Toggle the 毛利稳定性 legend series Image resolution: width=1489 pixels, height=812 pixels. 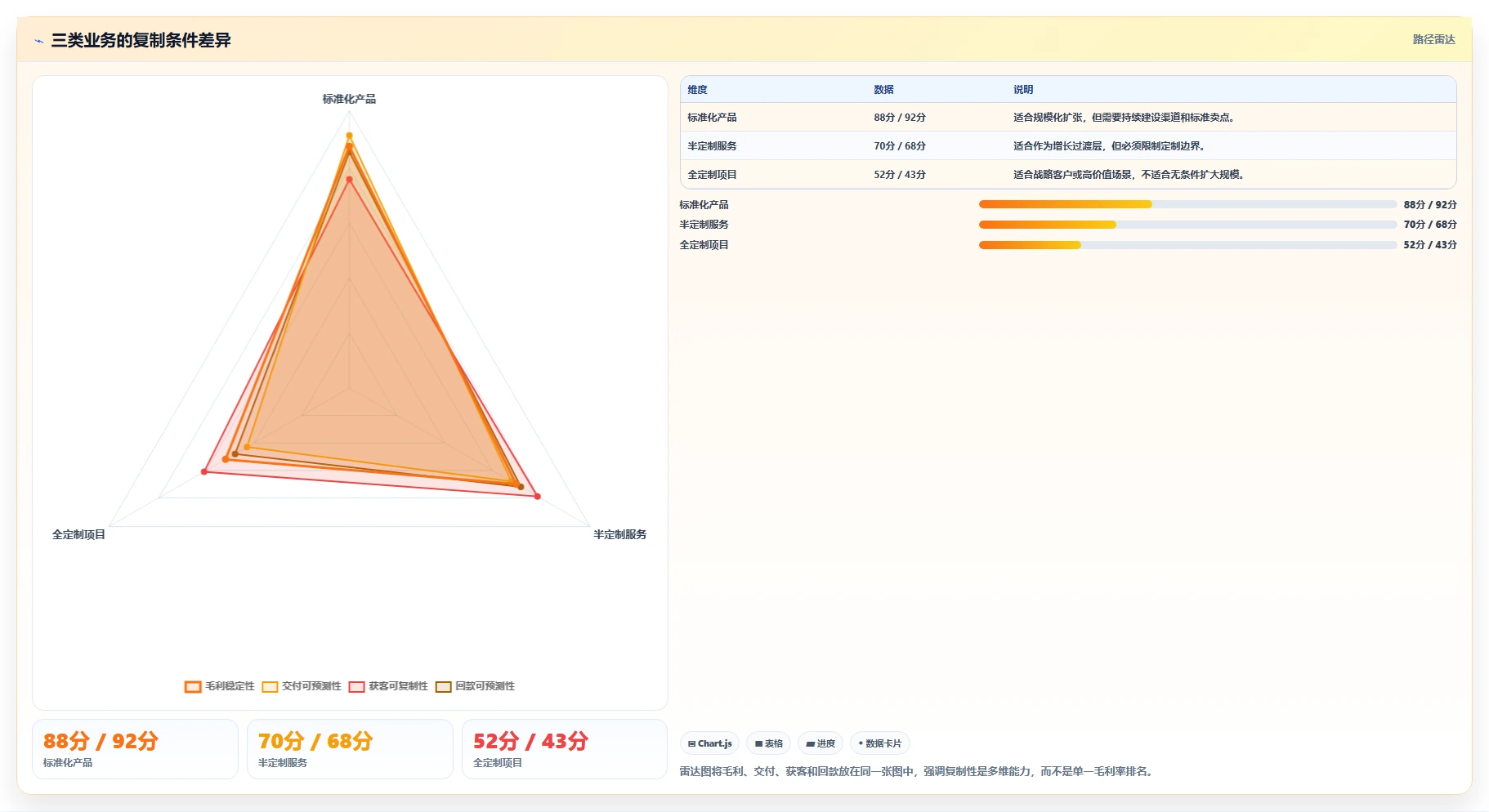tap(219, 686)
